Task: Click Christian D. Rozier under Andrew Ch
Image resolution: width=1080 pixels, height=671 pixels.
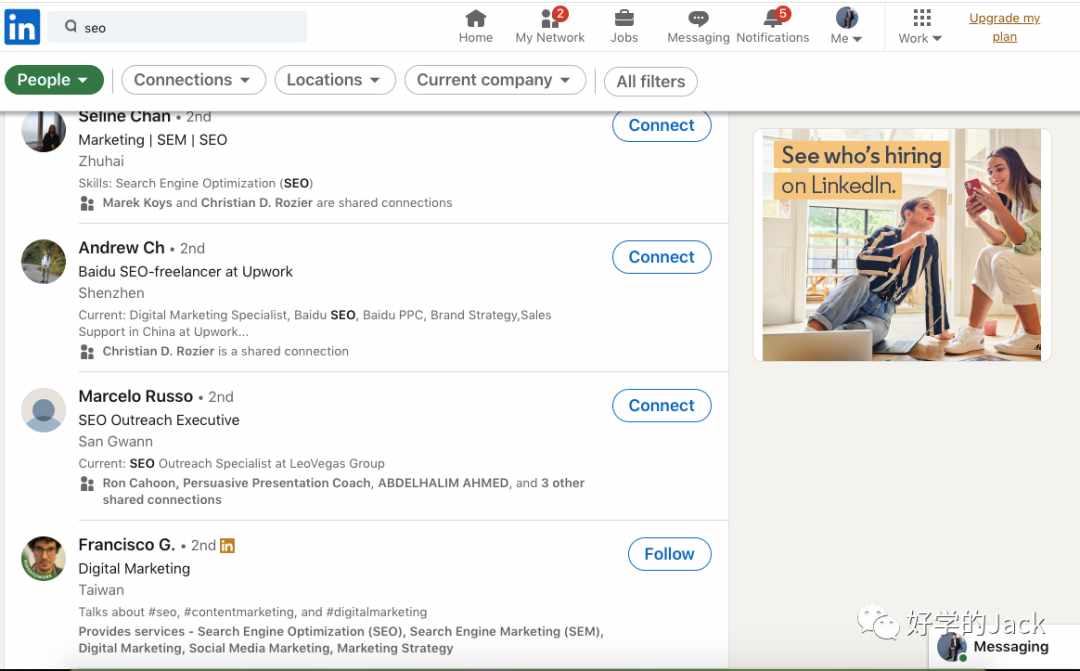Action: pyautogui.click(x=158, y=351)
